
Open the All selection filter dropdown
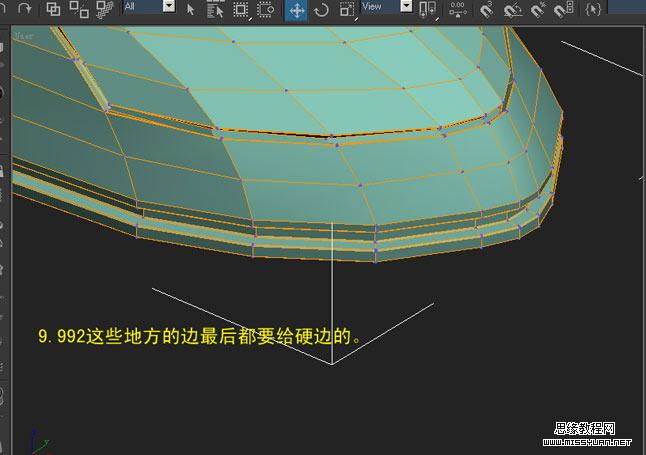pyautogui.click(x=150, y=6)
